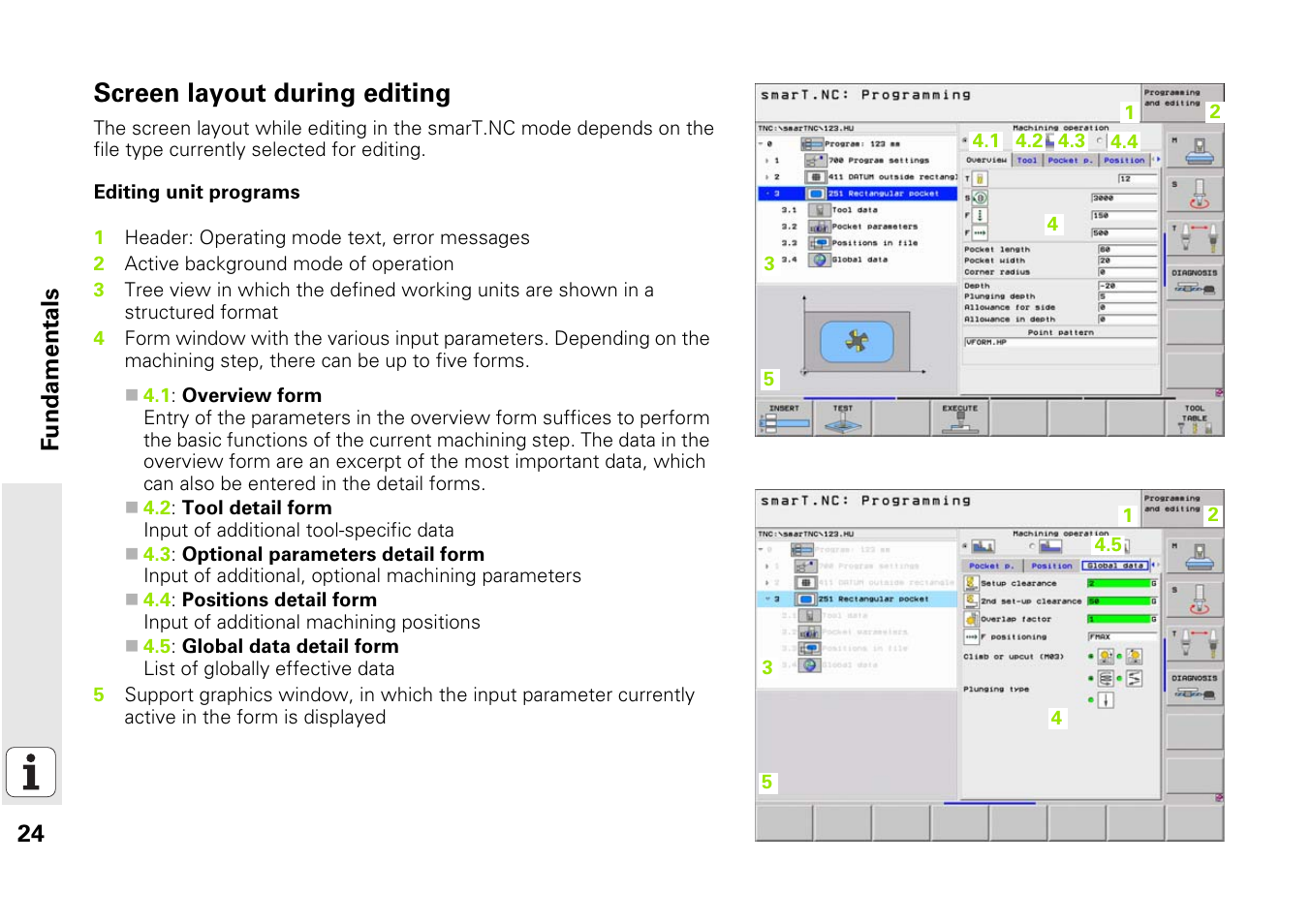The image size is (1312, 924).
Task: Select 251 Rectangular pocket row in upper tree
Action: point(858,194)
